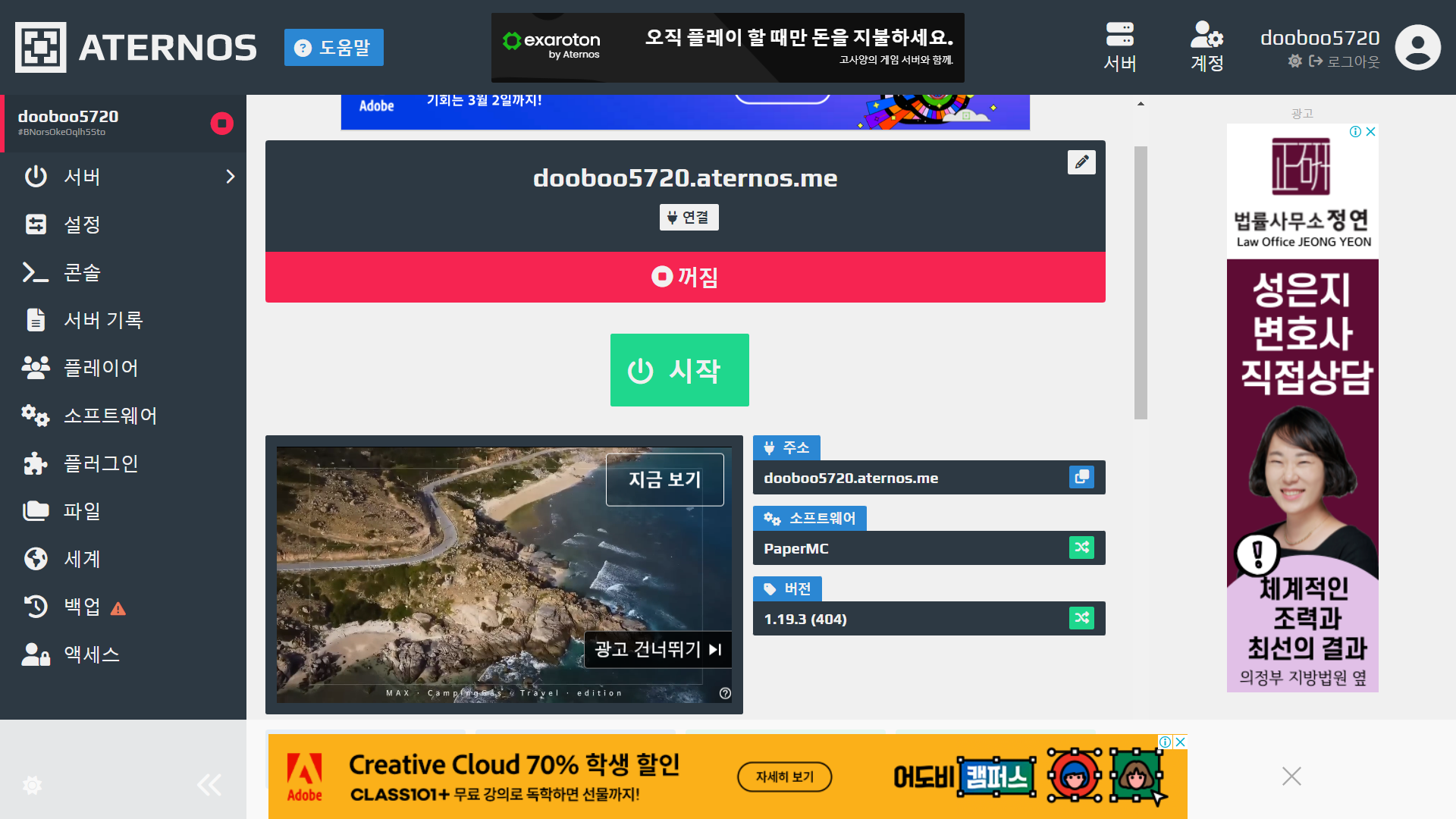Click the settings gear at the bottom of the sidebar
Screen dimensions: 1456x819
tap(32, 785)
